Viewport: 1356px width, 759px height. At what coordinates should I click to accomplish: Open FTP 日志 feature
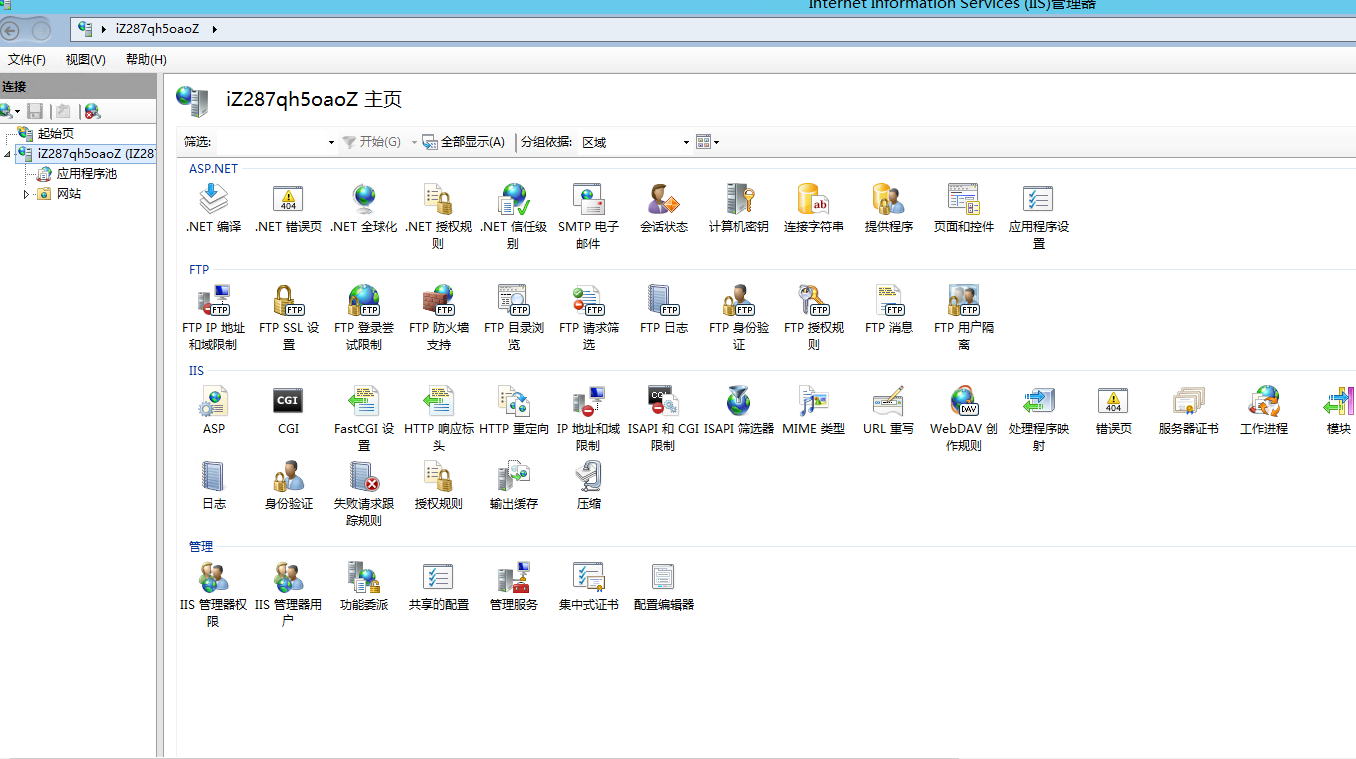(x=663, y=309)
